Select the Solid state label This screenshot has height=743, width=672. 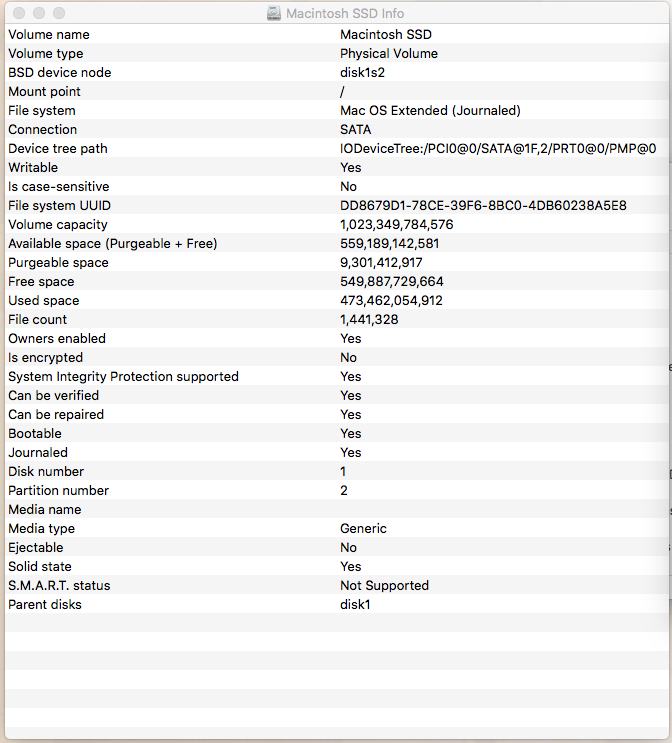click(x=40, y=565)
